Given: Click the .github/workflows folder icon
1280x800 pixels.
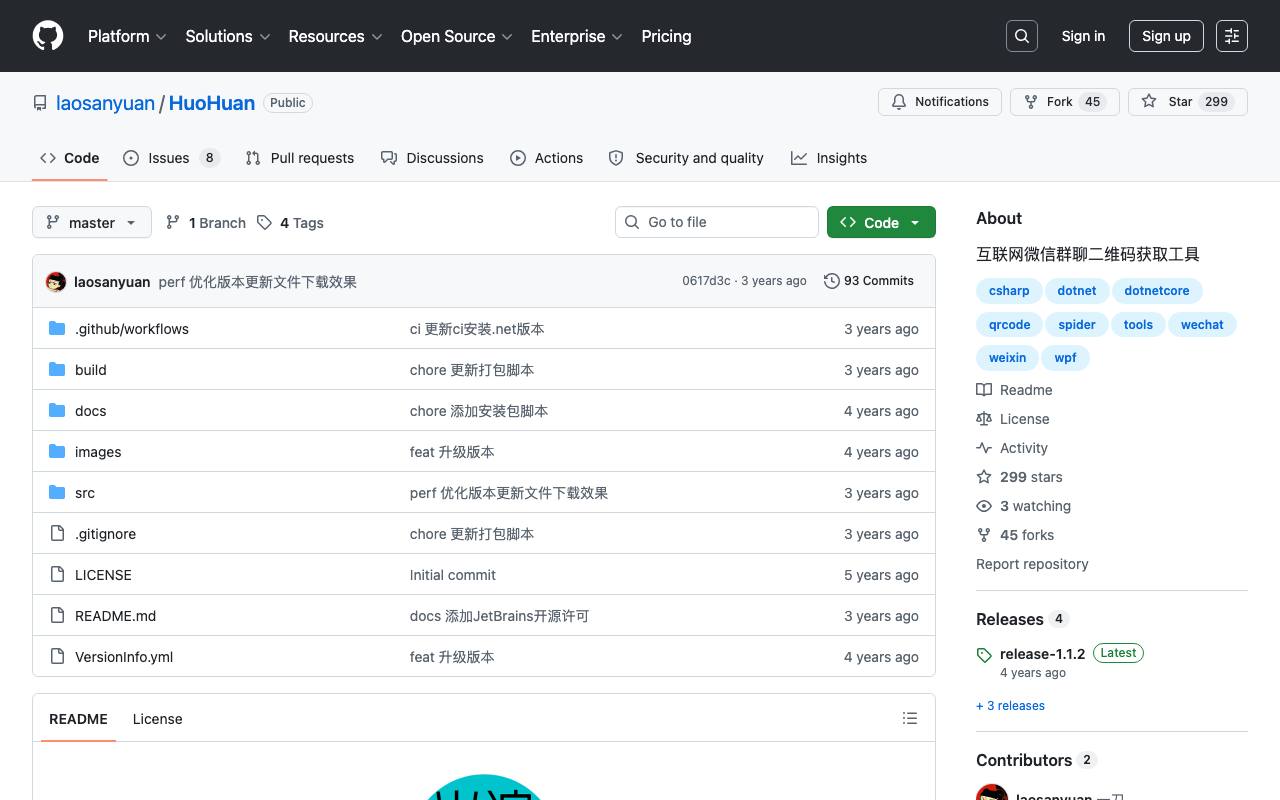Looking at the screenshot, I should [x=57, y=329].
